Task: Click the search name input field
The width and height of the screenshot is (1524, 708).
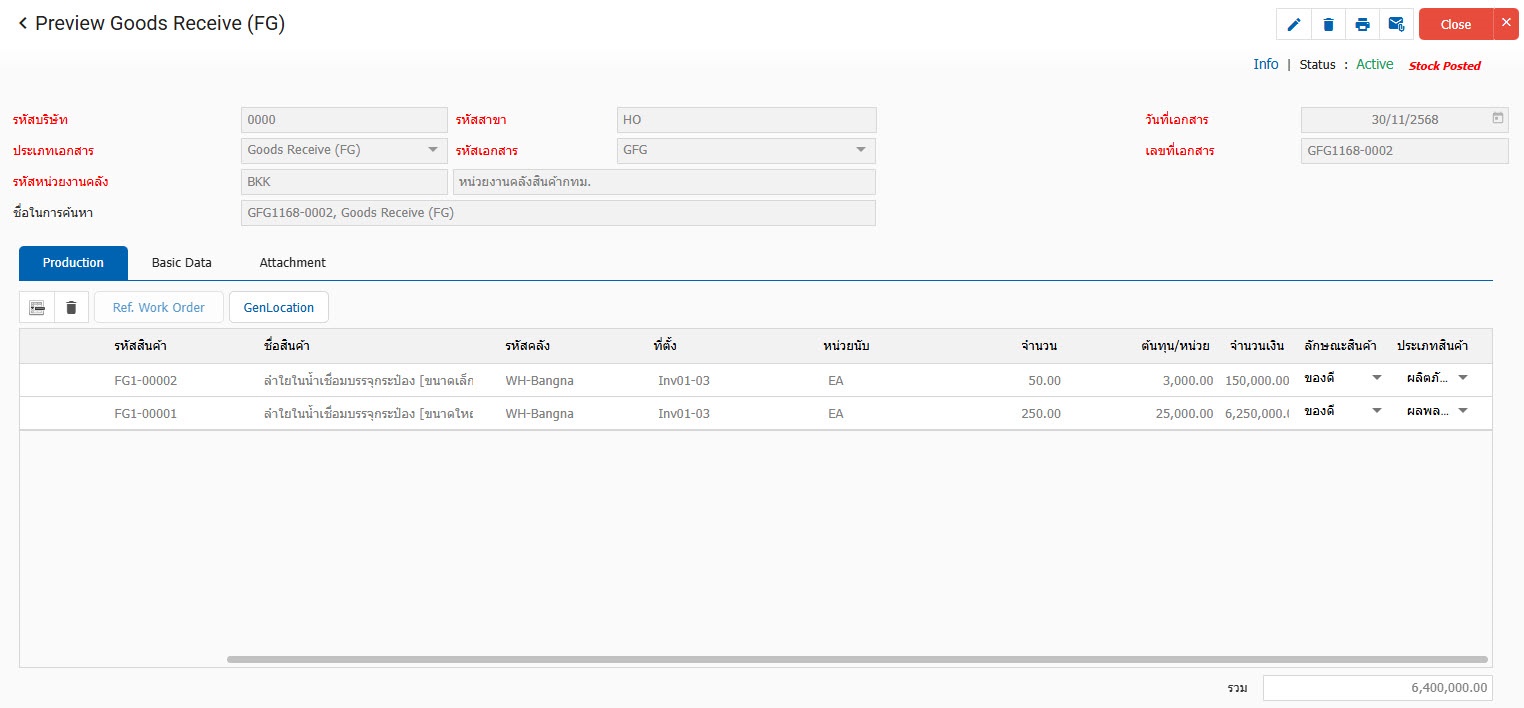Action: tap(558, 213)
